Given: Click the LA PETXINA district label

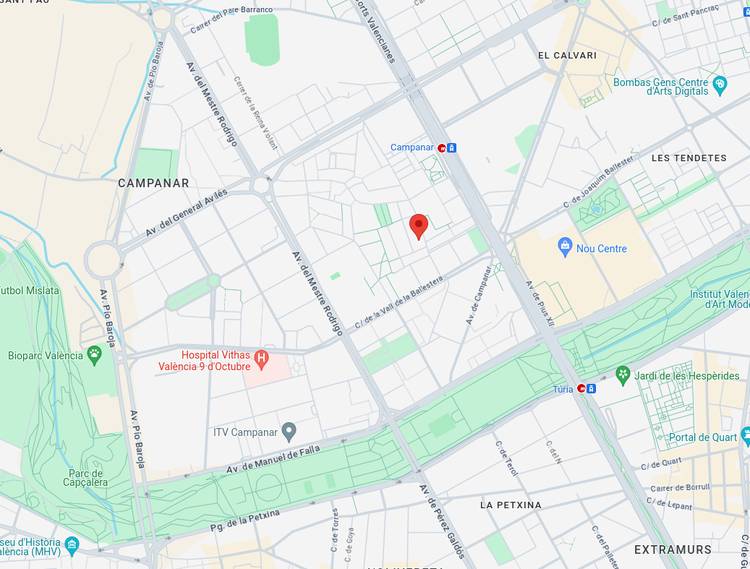Looking at the screenshot, I should pos(511,505).
